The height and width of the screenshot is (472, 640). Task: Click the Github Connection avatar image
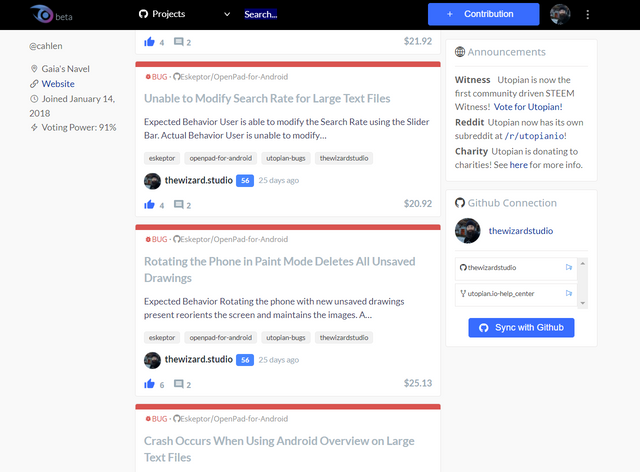(x=468, y=231)
